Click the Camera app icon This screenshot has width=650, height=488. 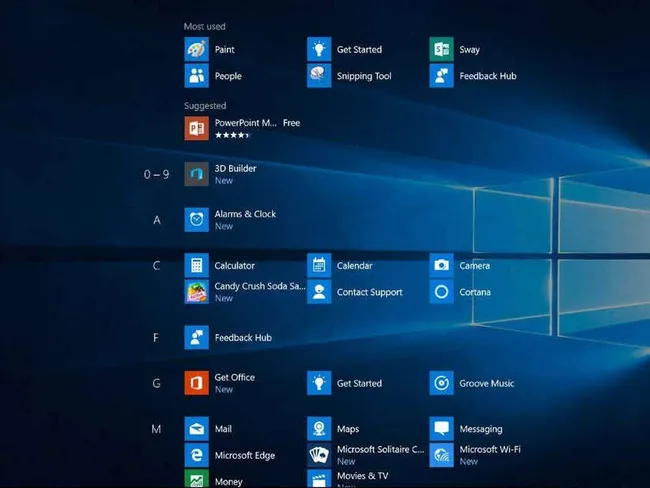441,266
